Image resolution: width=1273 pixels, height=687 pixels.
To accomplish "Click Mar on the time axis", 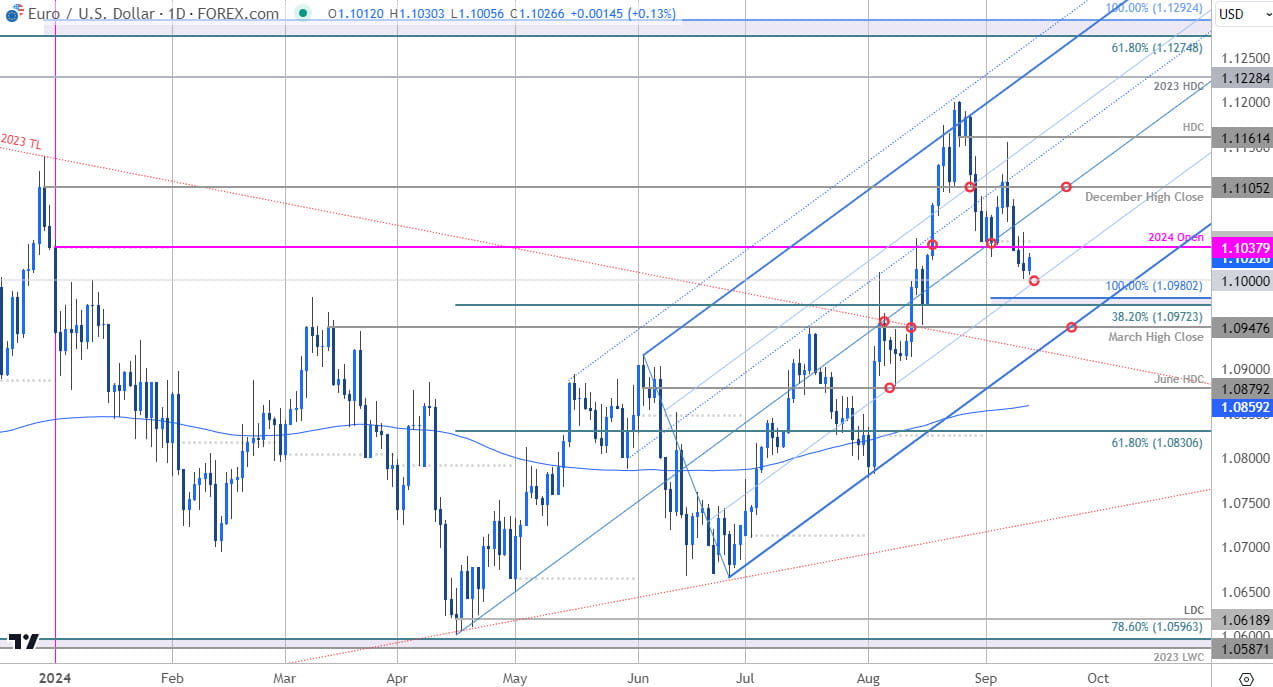I will pos(285,678).
